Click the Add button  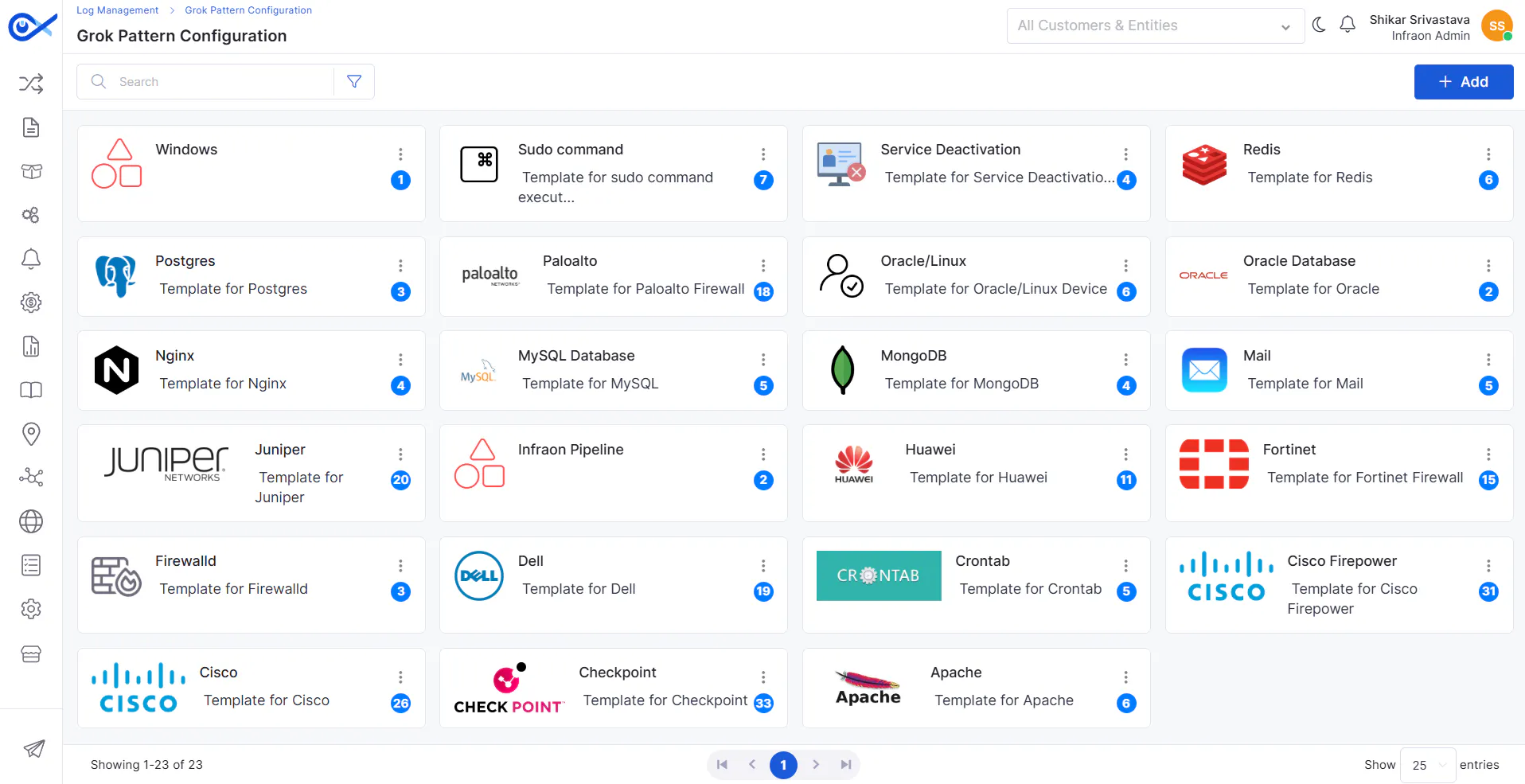click(x=1464, y=81)
